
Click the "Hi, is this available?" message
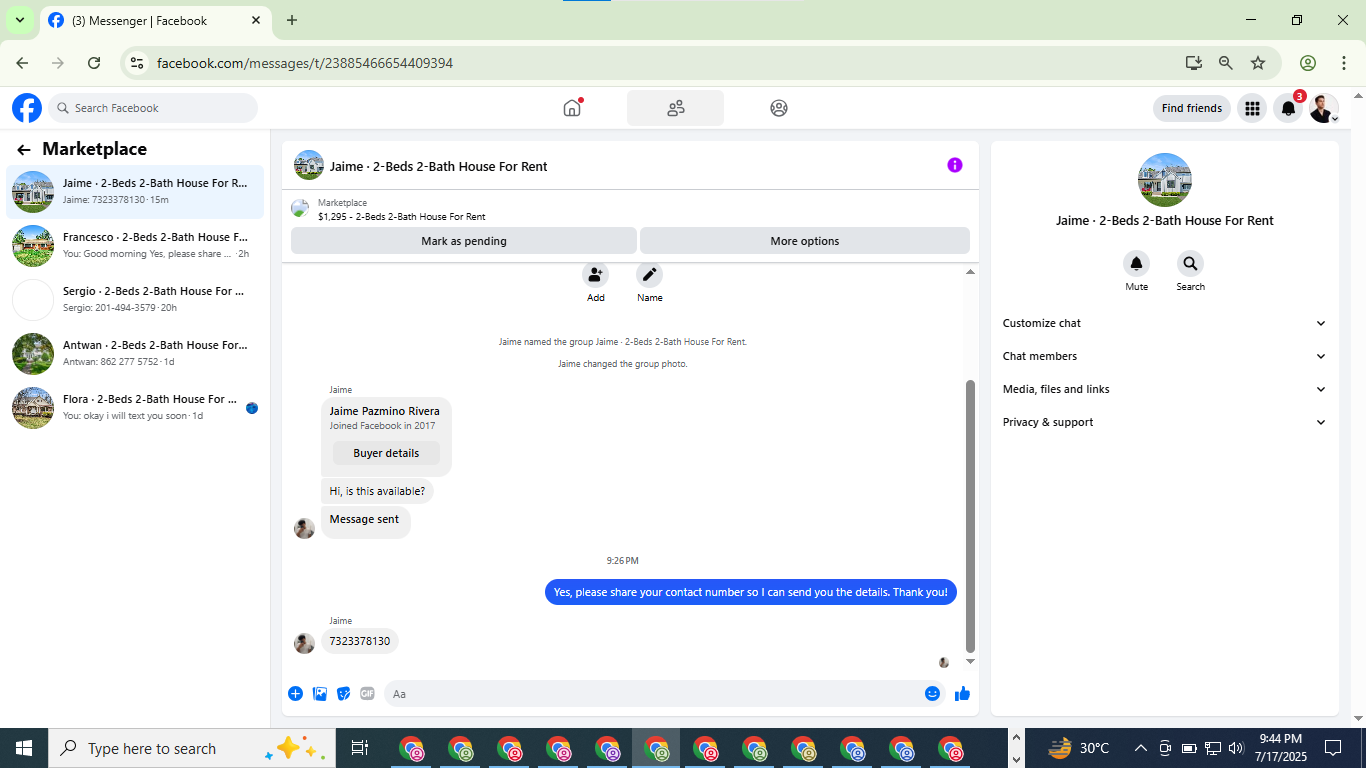377,491
